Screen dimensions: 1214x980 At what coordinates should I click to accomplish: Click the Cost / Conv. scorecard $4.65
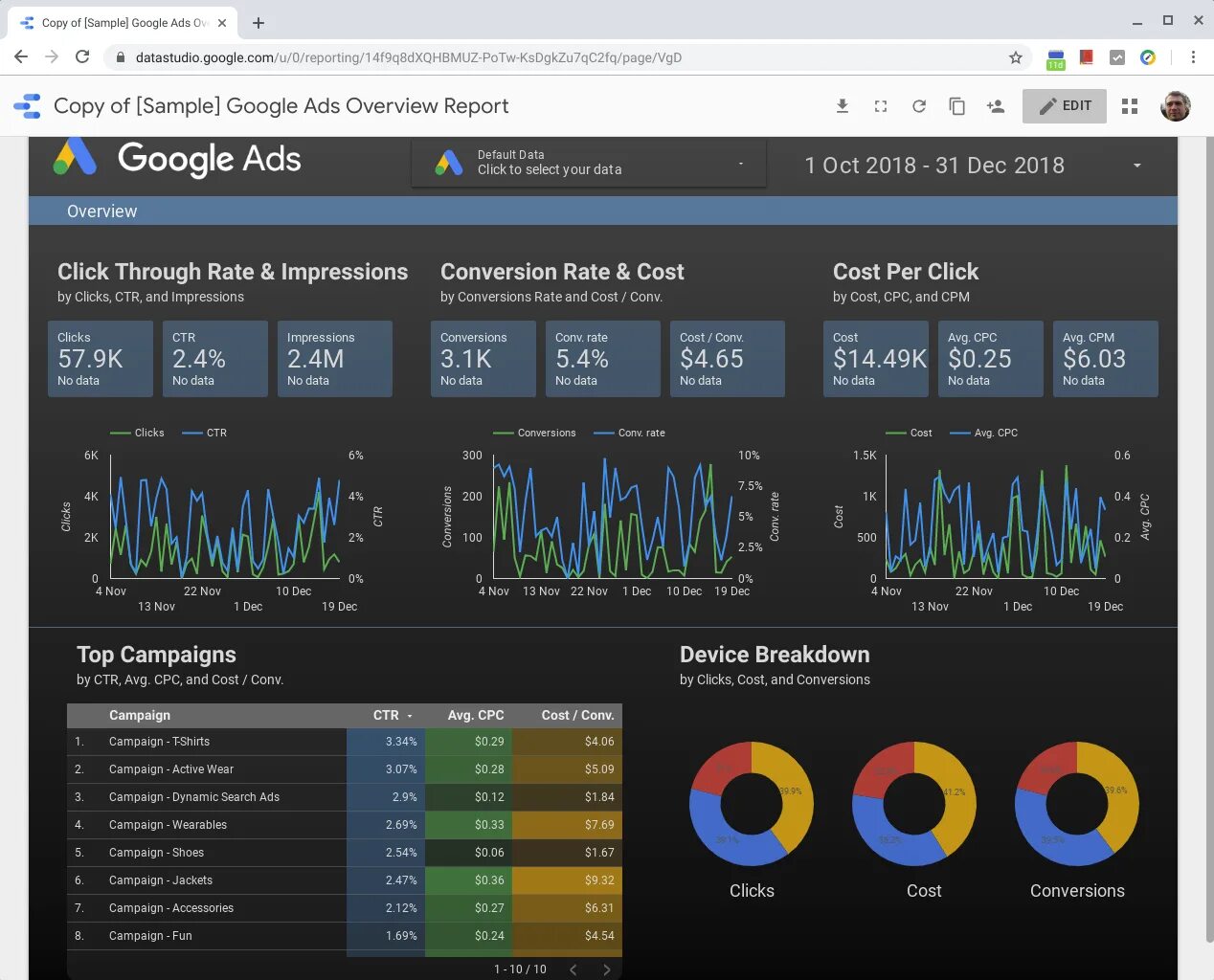pyautogui.click(x=728, y=359)
